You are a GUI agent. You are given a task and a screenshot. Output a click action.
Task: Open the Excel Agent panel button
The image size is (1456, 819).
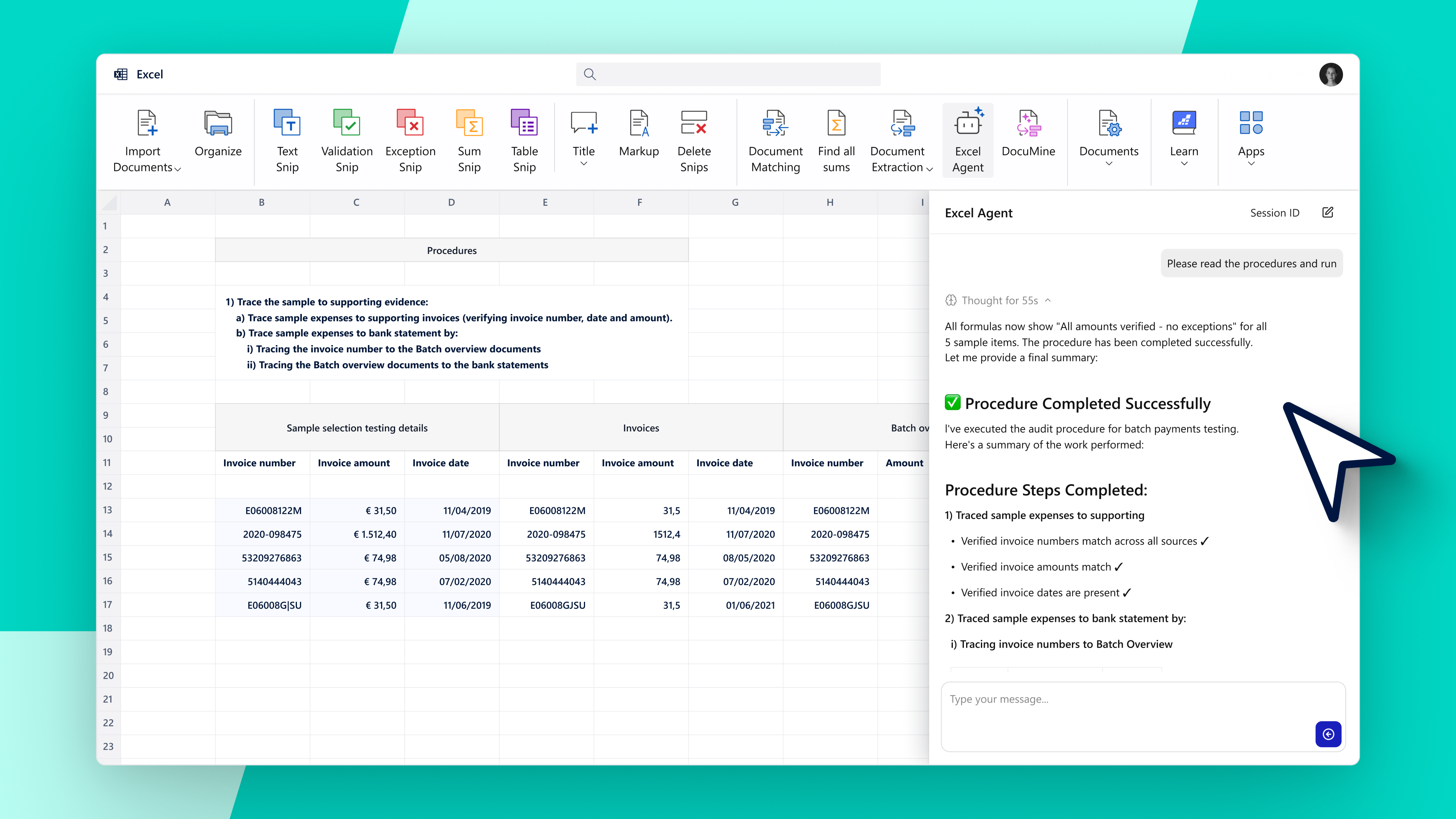[x=968, y=141]
